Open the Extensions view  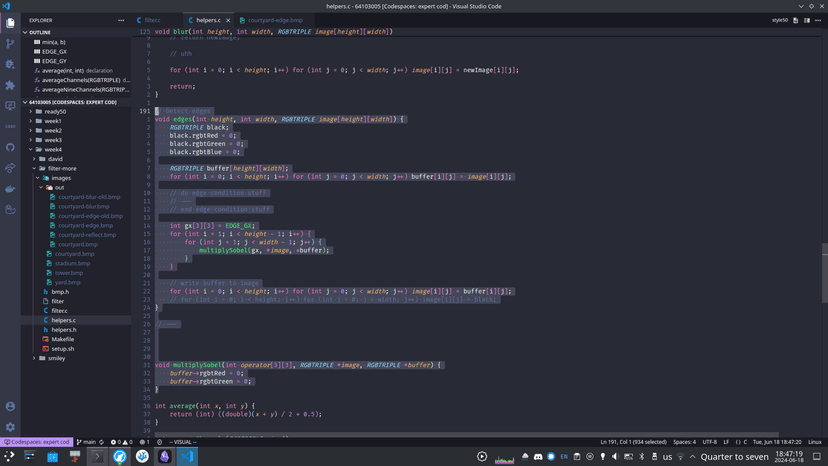(10, 86)
